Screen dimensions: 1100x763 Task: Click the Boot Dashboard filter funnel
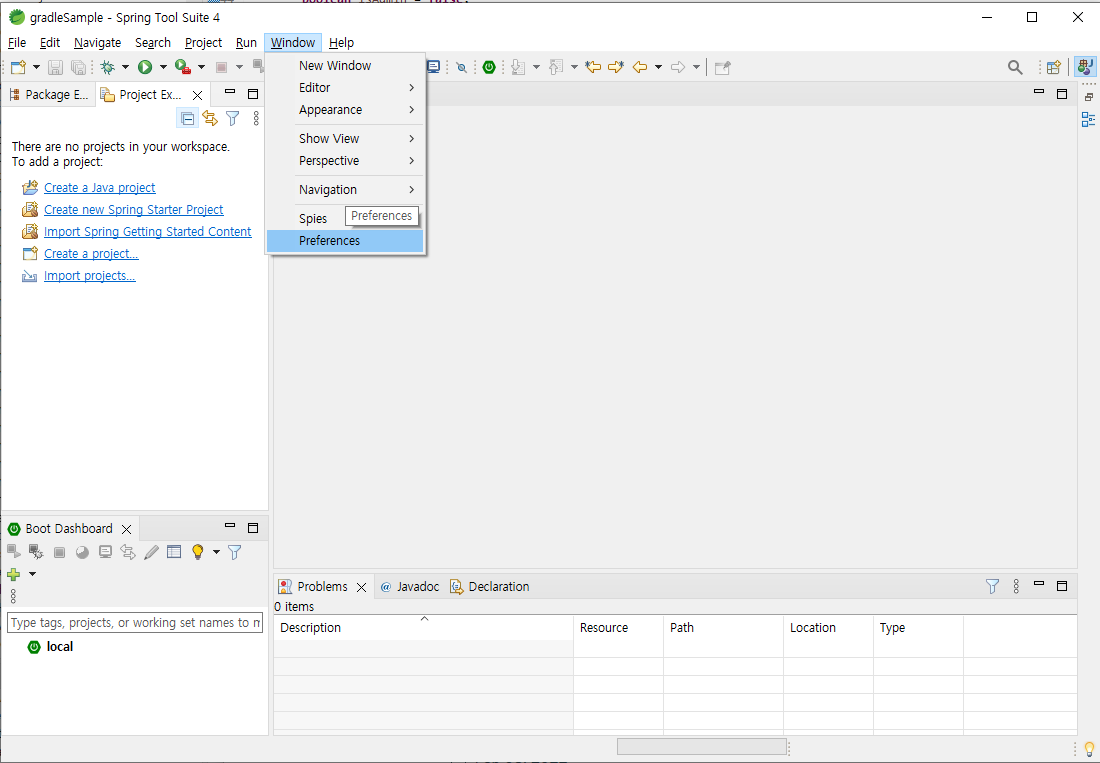(235, 553)
